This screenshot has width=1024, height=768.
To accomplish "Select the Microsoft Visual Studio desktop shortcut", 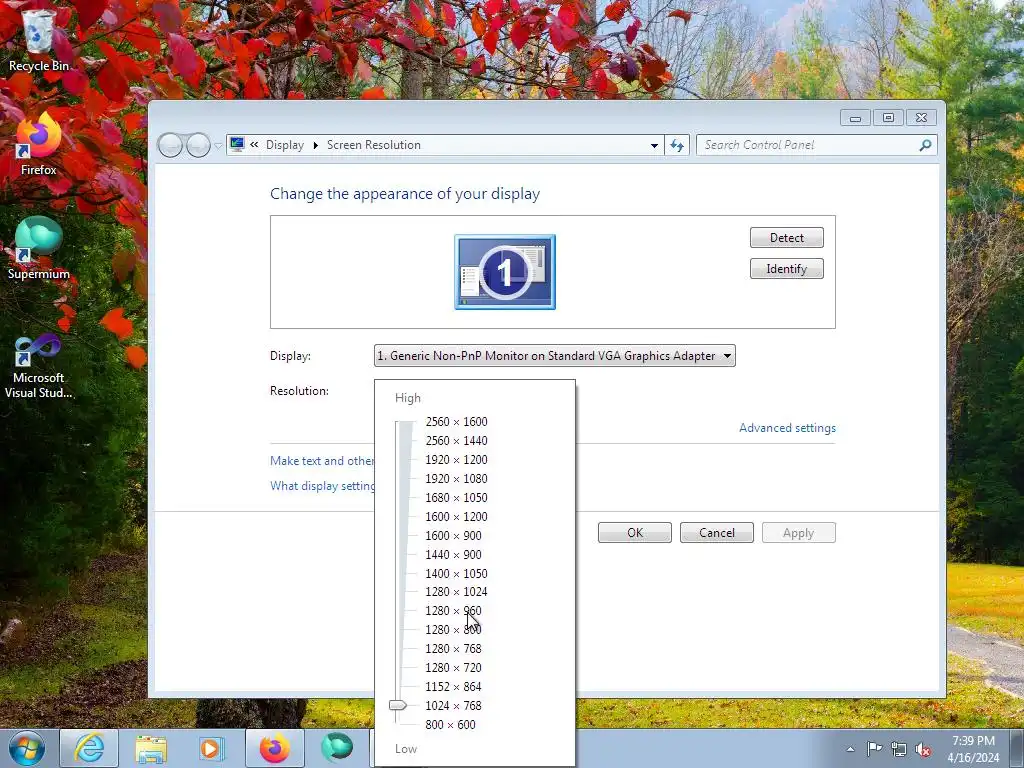I will coord(39,366).
